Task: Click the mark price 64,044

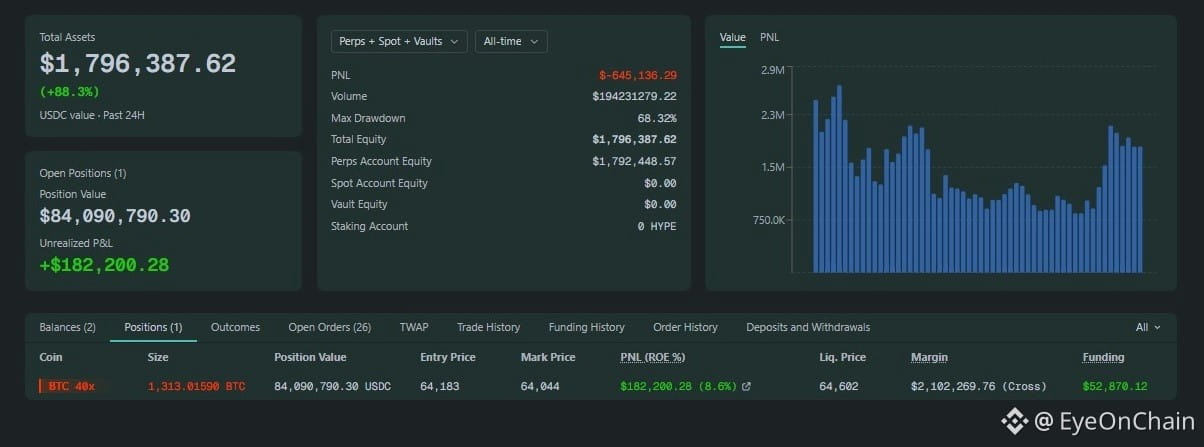Action: pos(540,386)
